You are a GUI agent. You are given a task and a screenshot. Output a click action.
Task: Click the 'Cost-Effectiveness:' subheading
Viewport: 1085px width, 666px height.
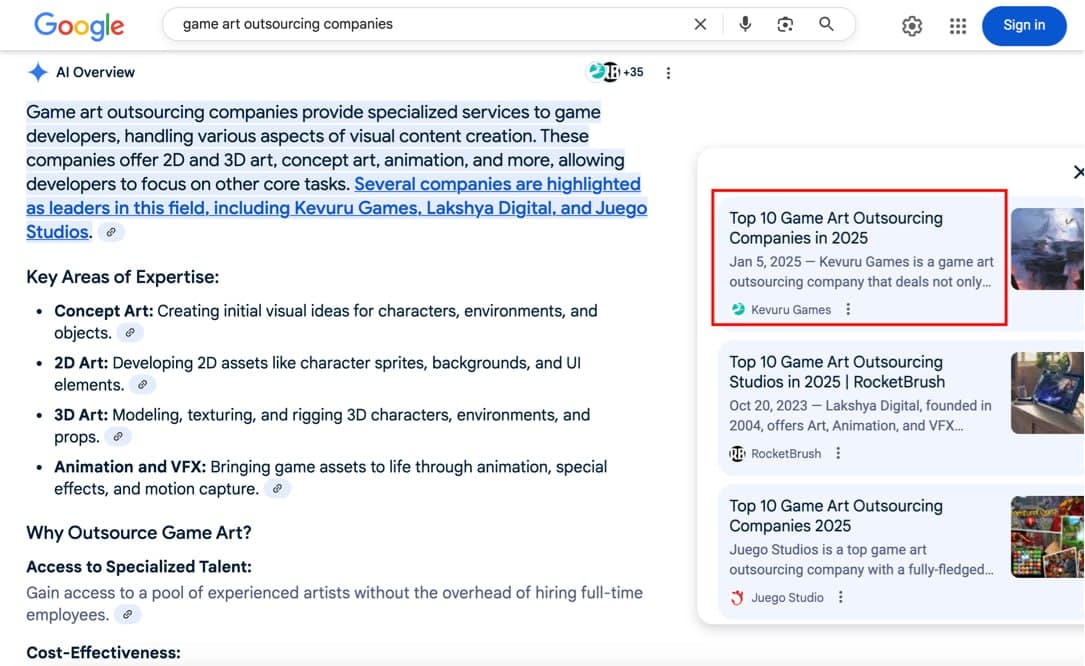pos(104,652)
